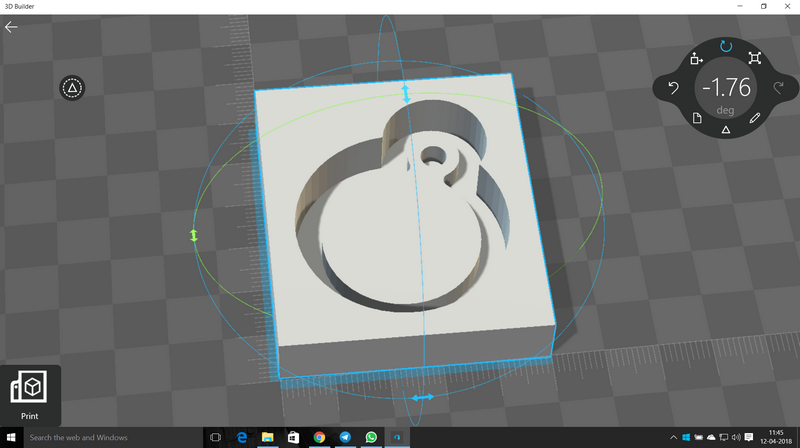This screenshot has height=448, width=800.
Task: Click the Search the web and Windows box
Action: (113, 437)
